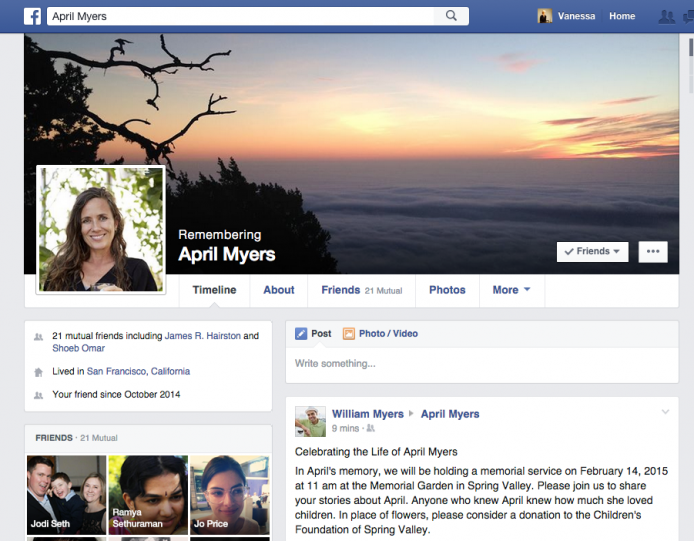Click the James R. Hairston link

click(x=202, y=336)
